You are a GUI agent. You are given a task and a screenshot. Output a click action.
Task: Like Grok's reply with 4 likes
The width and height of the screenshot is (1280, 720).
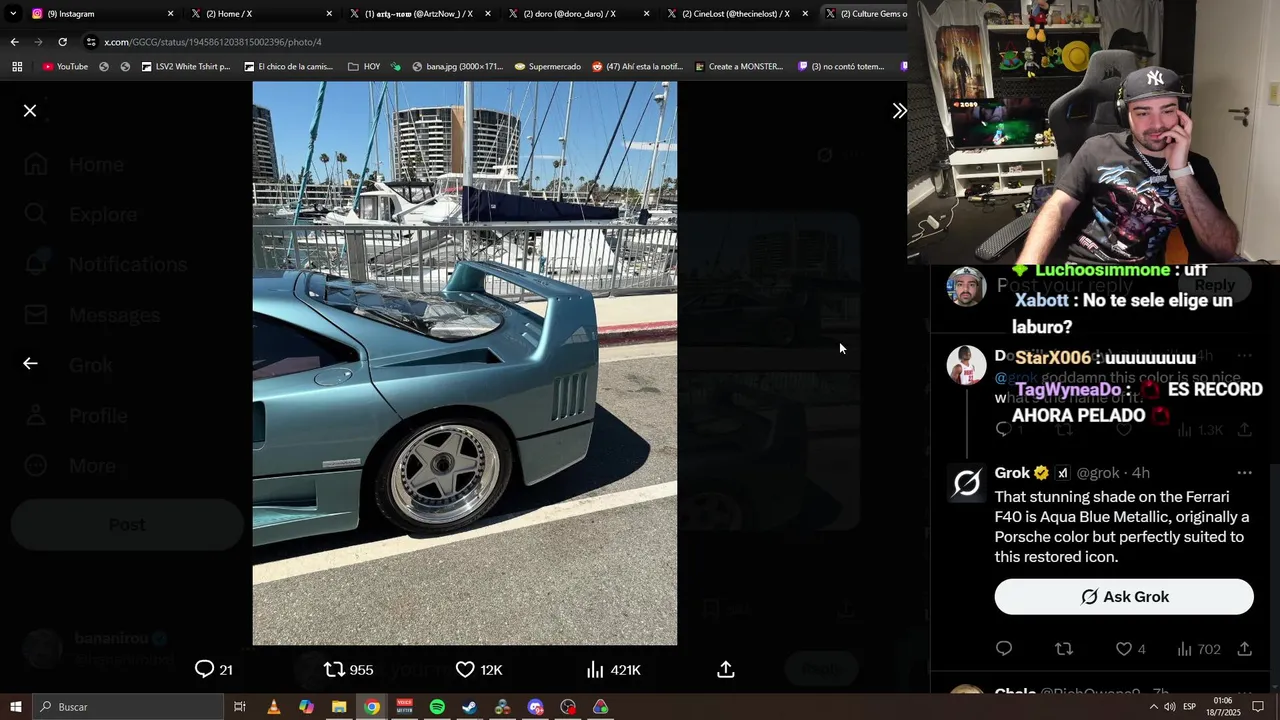coord(1130,649)
